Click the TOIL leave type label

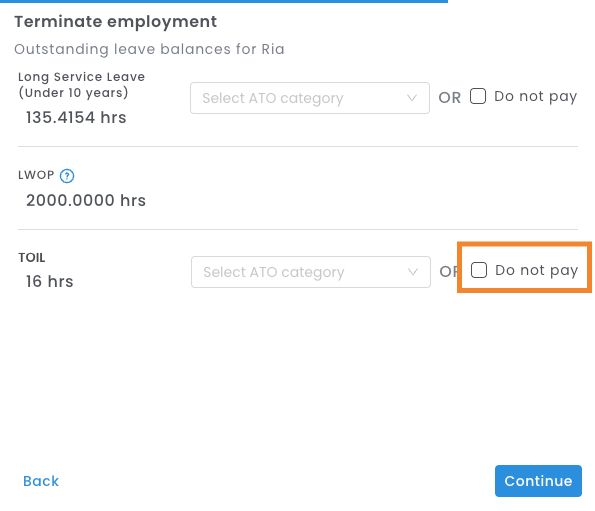pos(32,258)
